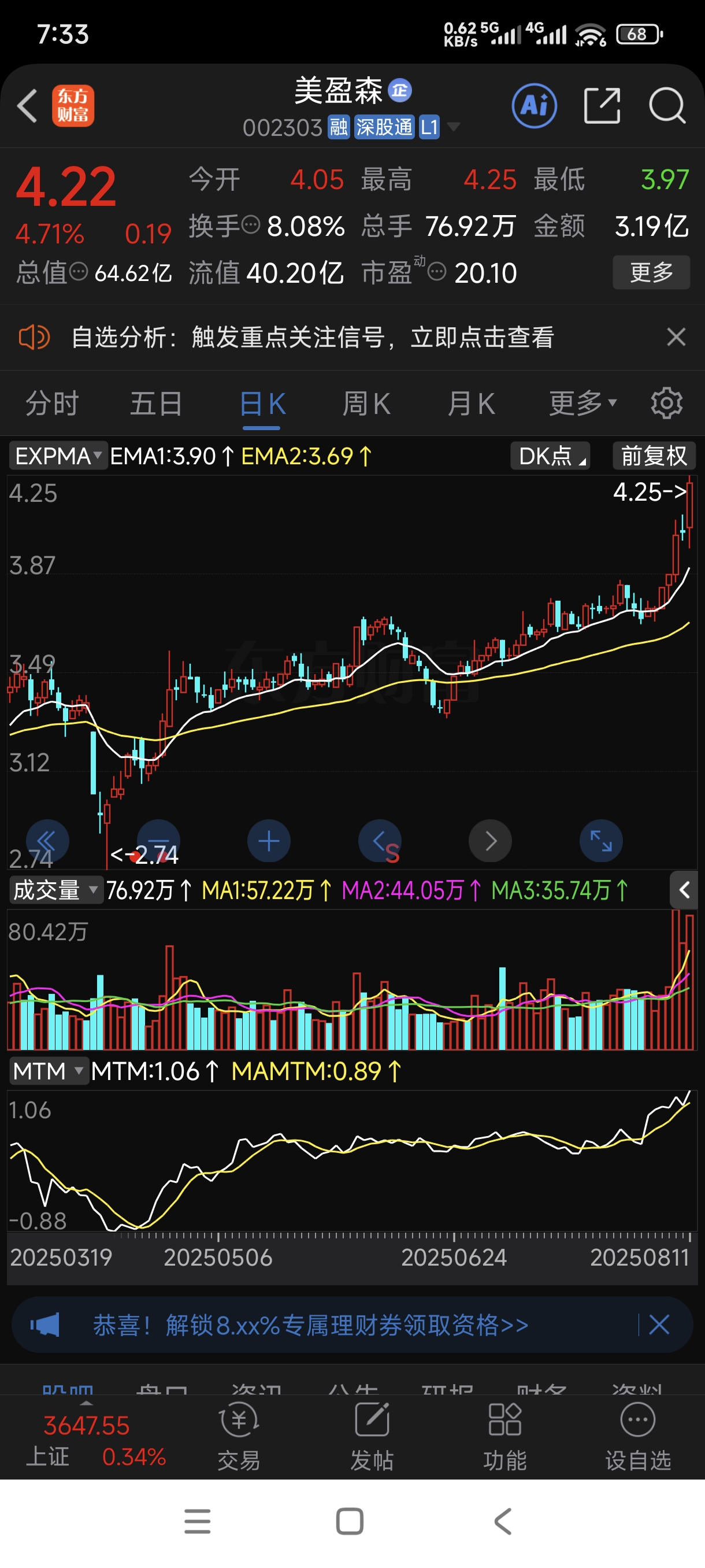705x1568 pixels.
Task: Tap the minus zoom-out chart button
Action: [158, 841]
